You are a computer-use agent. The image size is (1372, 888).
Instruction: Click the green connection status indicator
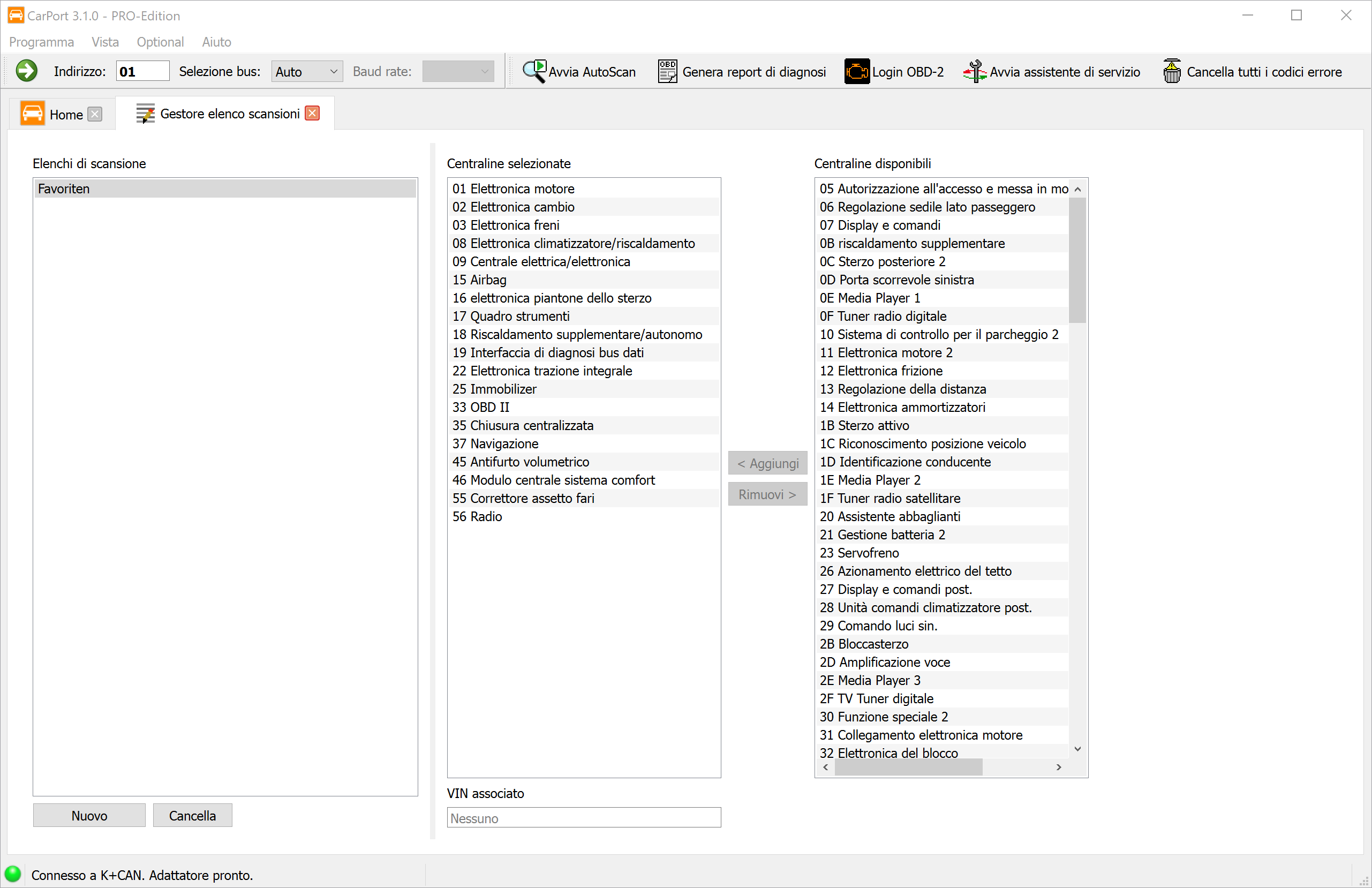click(13, 874)
